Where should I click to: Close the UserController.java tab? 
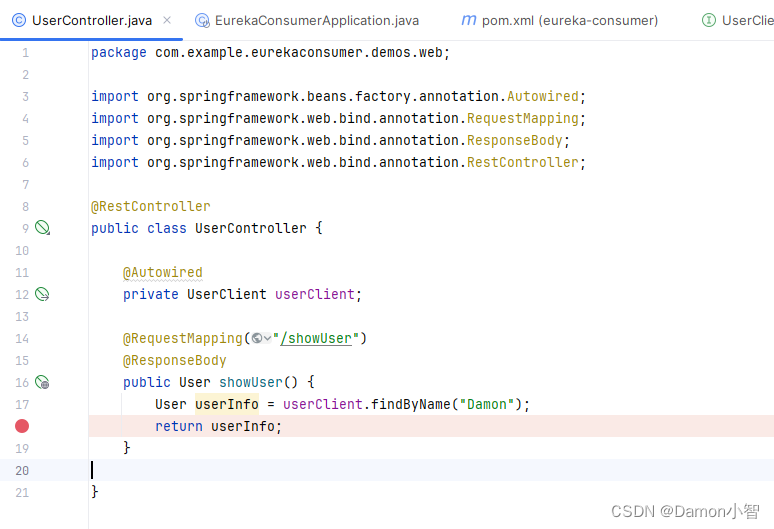[x=167, y=20]
